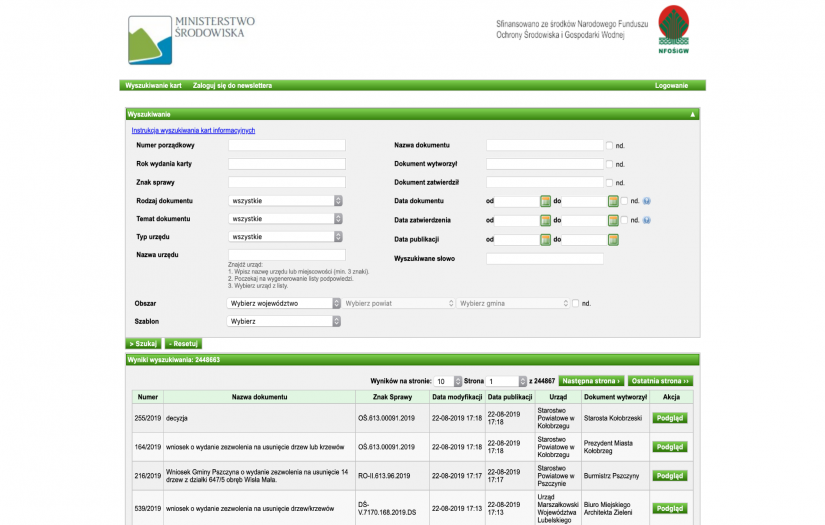Open the Rodzaj dokumentu dropdown
The height and width of the screenshot is (525, 825).
pyautogui.click(x=285, y=201)
